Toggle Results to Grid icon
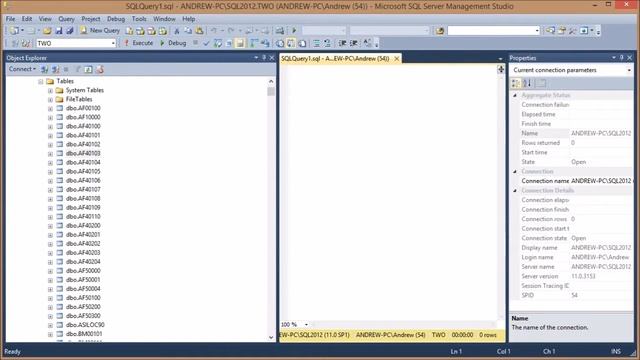Image resolution: width=640 pixels, height=360 pixels. coord(291,43)
